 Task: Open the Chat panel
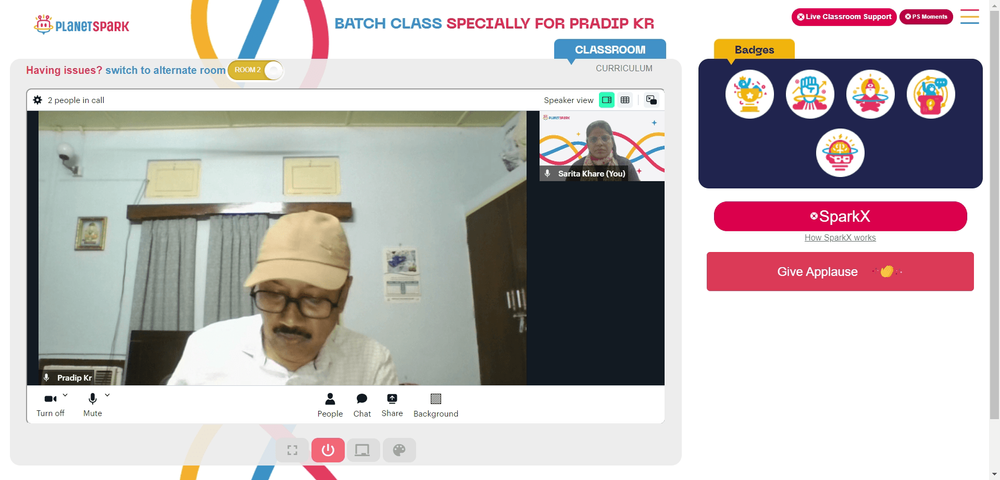(x=362, y=405)
